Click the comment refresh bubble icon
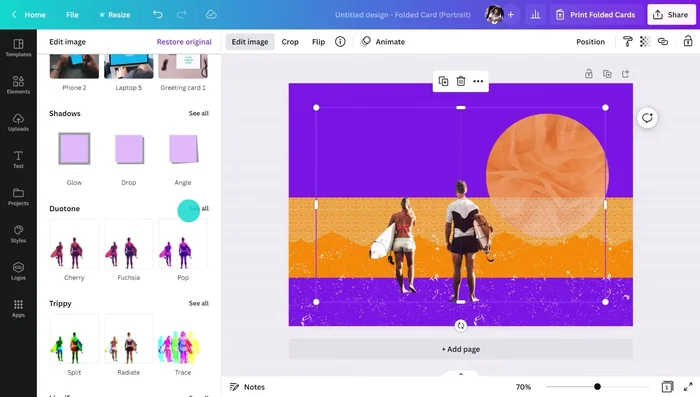 647,118
